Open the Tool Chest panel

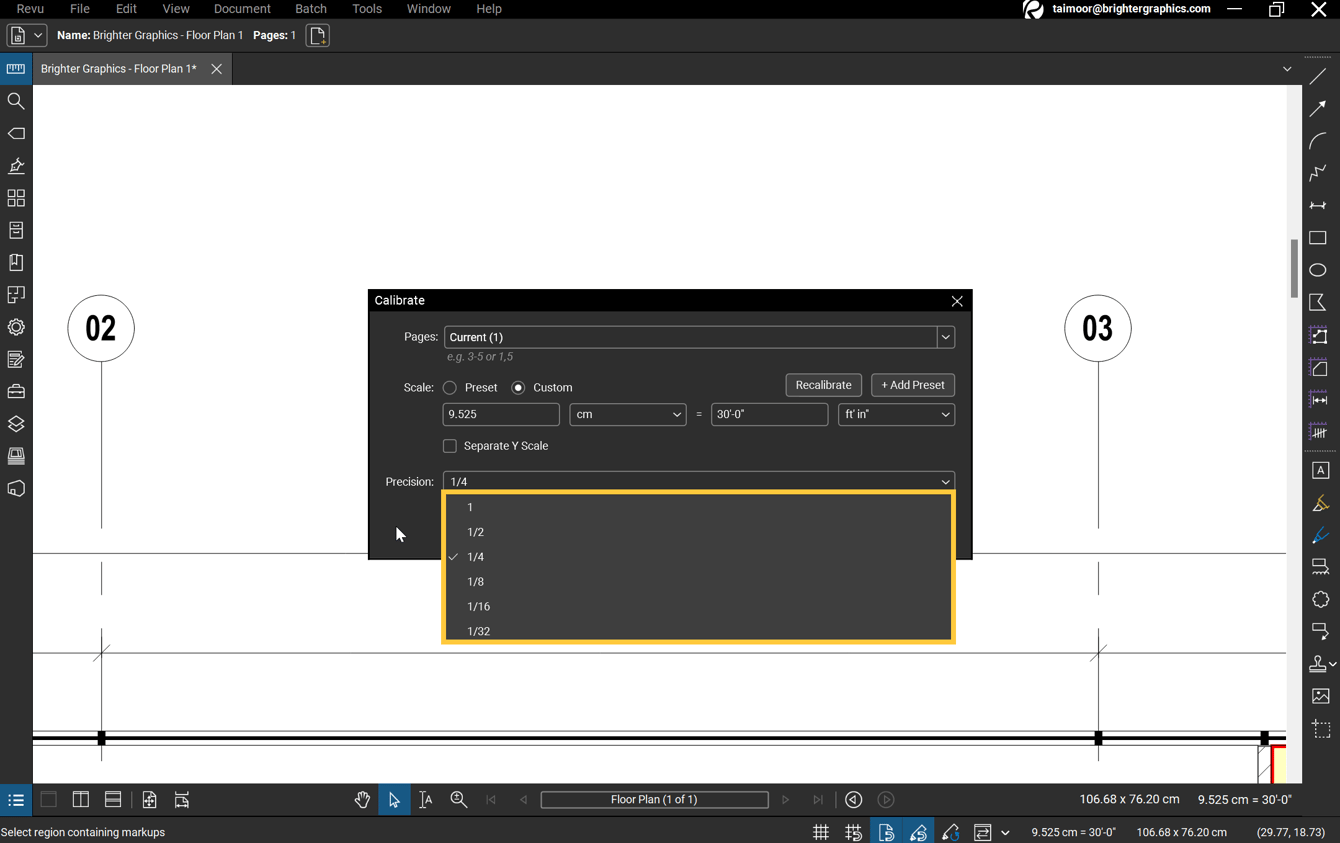[x=16, y=391]
